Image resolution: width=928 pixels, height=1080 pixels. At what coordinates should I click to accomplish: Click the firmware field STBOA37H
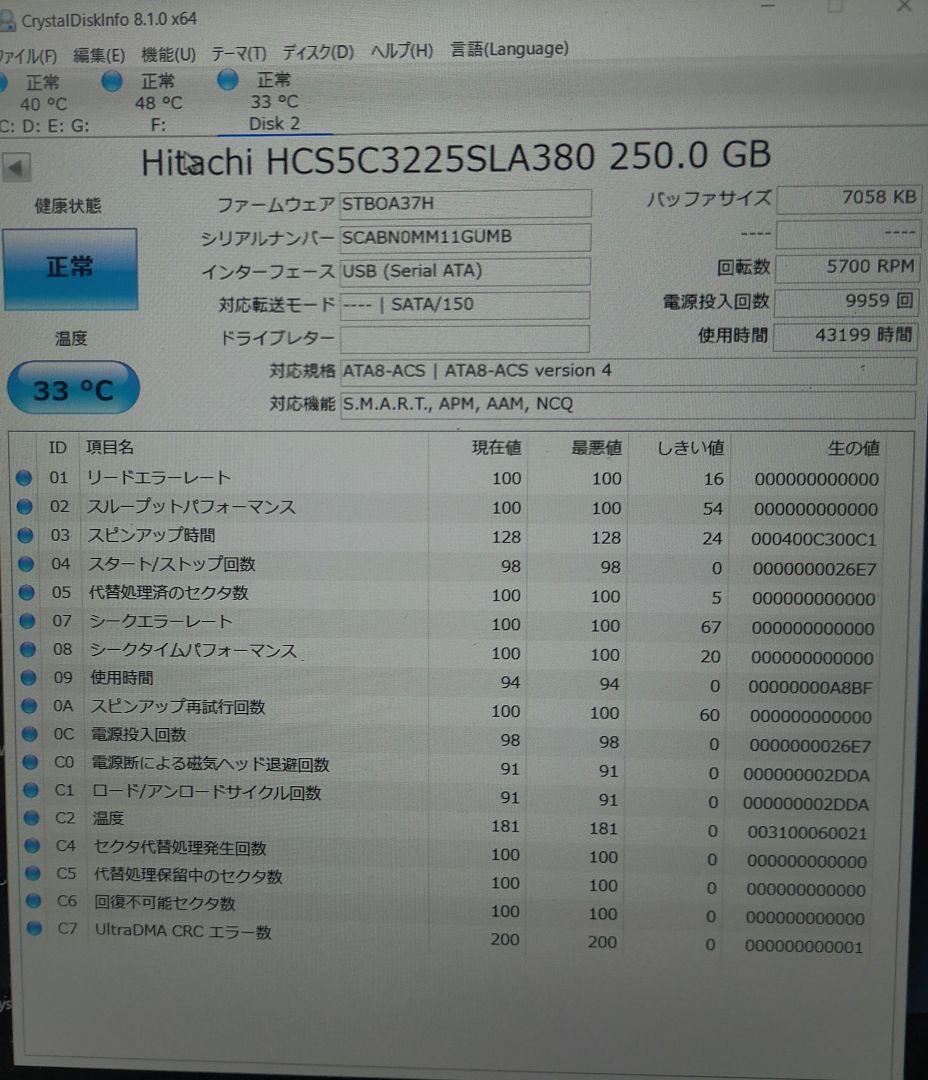(465, 204)
